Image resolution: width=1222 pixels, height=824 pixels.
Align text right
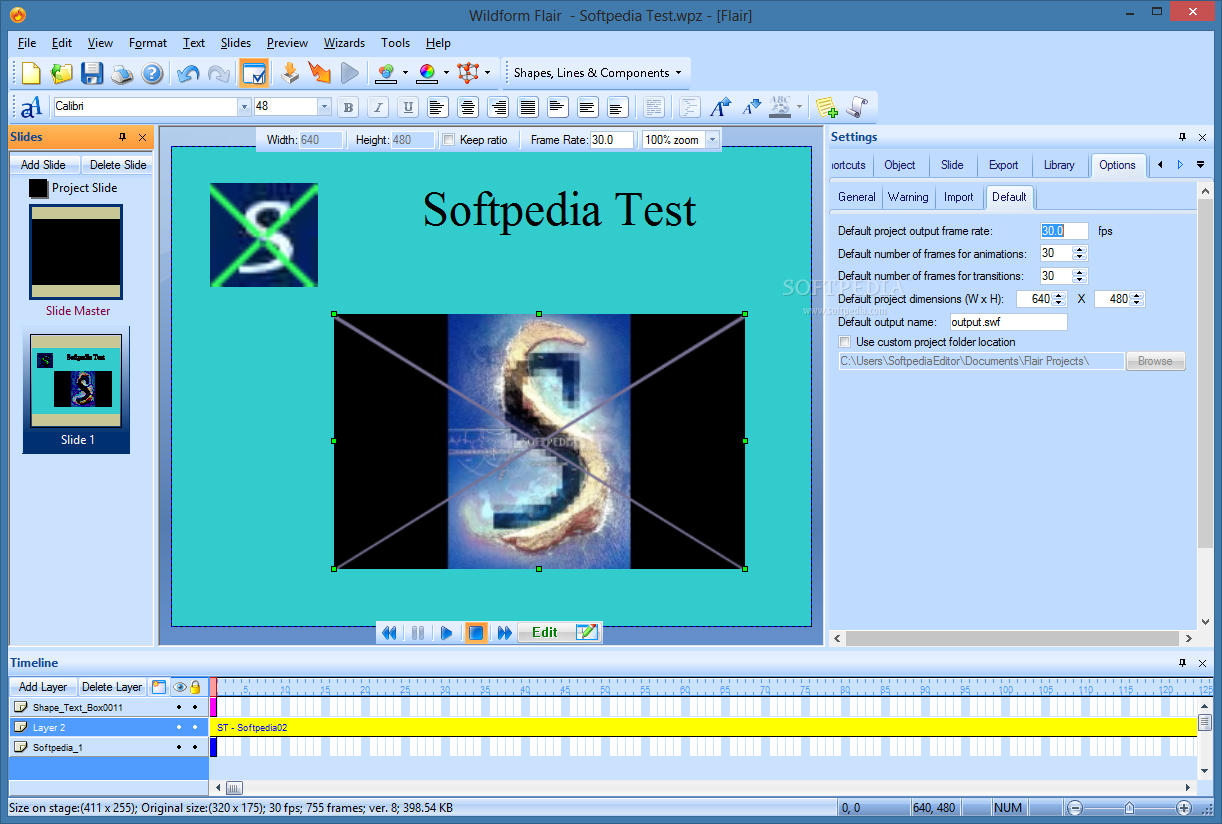(498, 107)
